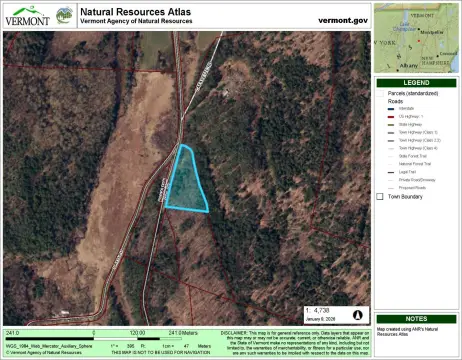
Task: Click THIS MAP IS NOT TO BE USED FOR NAVIGATION
Action: [161, 352]
